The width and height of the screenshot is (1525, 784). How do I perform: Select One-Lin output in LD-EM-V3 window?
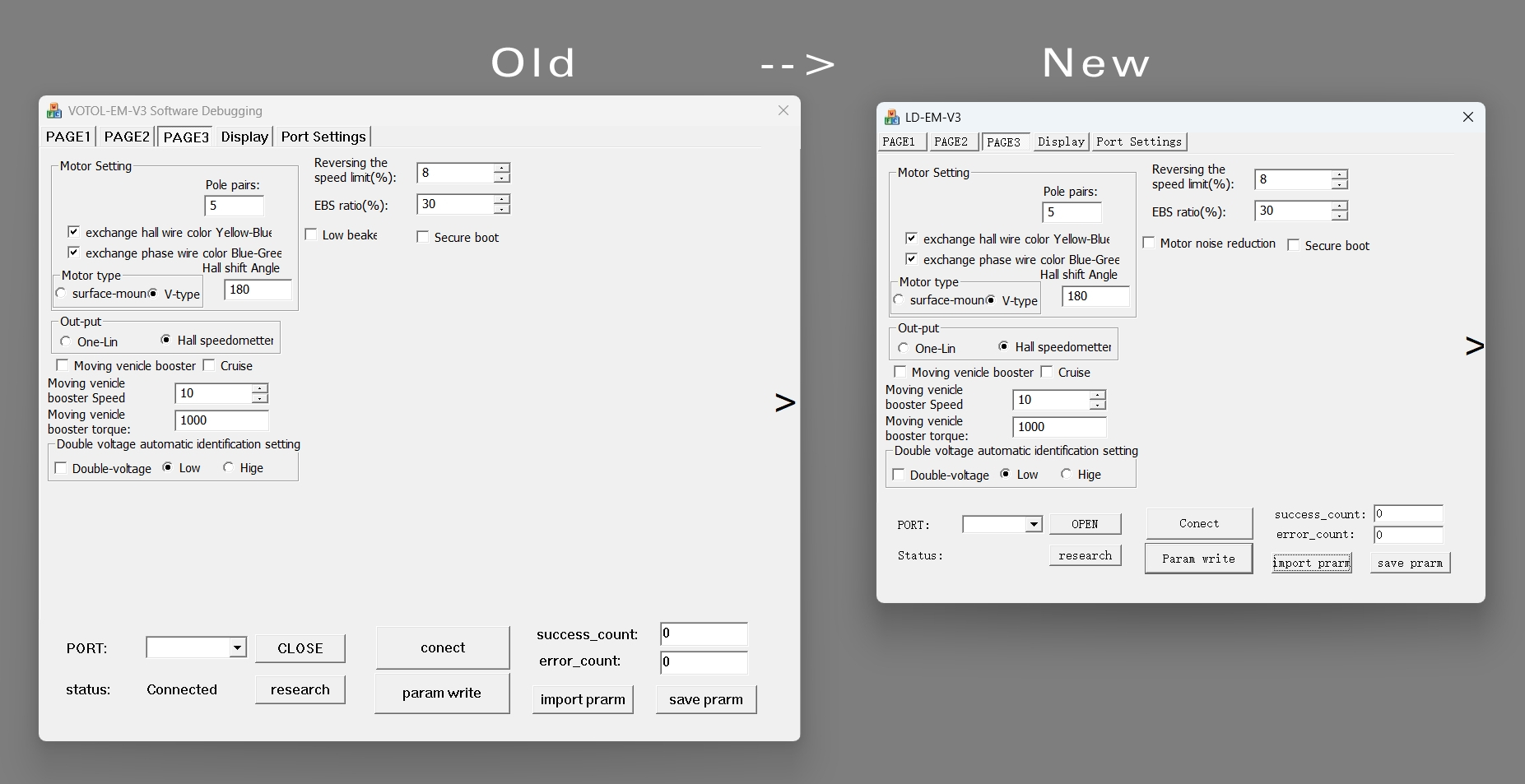[x=904, y=348]
